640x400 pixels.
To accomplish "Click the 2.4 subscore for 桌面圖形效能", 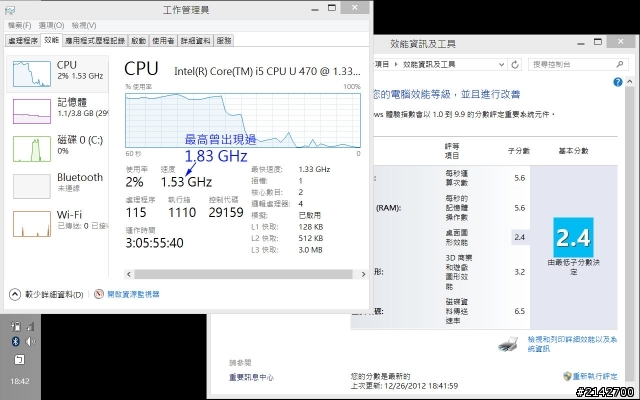I will pyautogui.click(x=520, y=237).
